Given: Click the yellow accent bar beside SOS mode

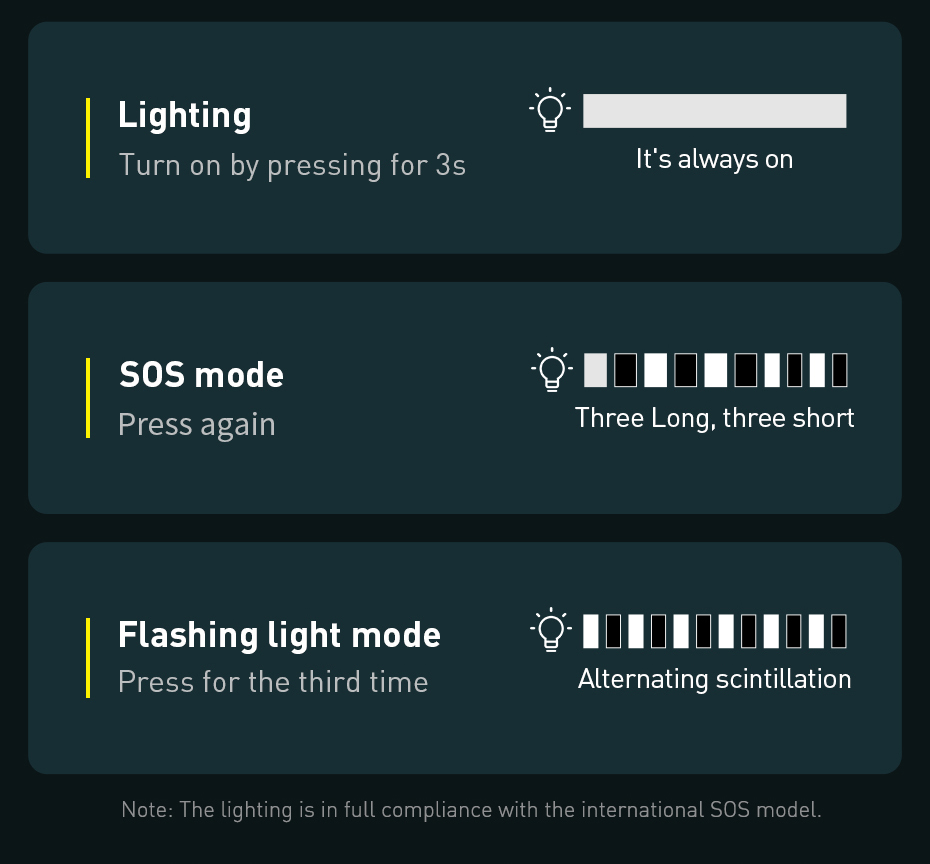Looking at the screenshot, I should [88, 397].
